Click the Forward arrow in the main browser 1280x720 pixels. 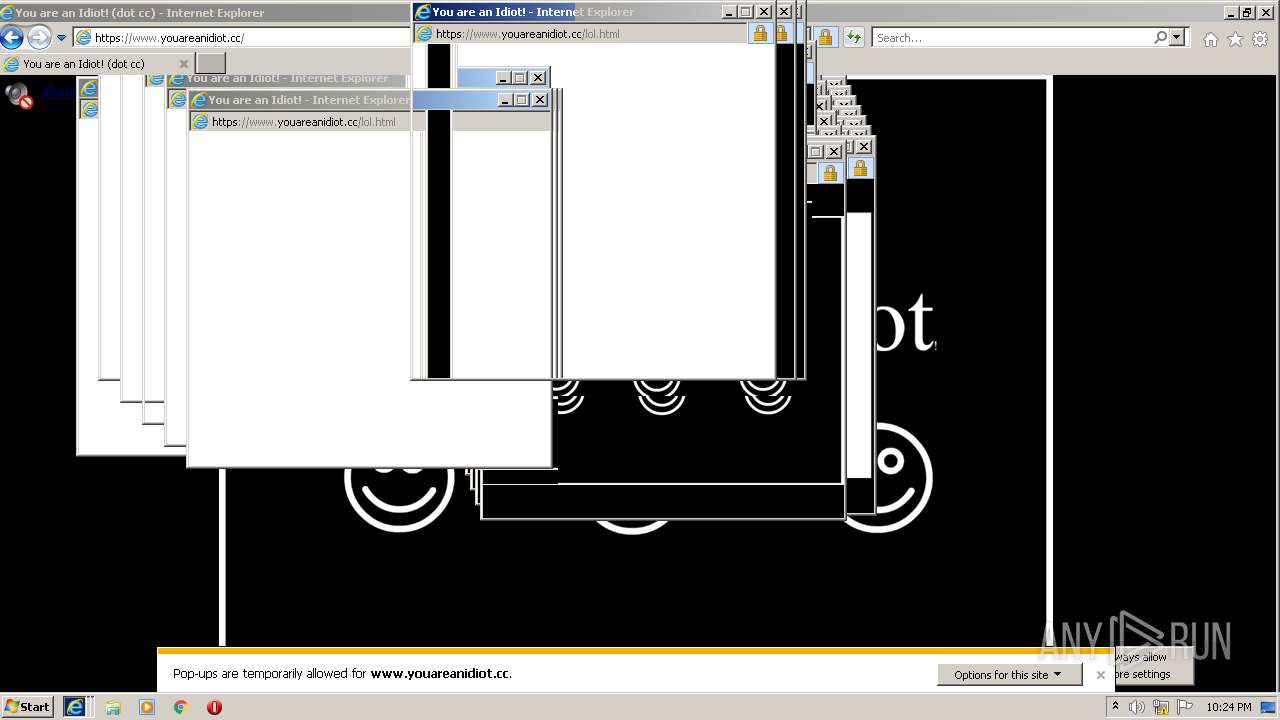click(x=38, y=38)
